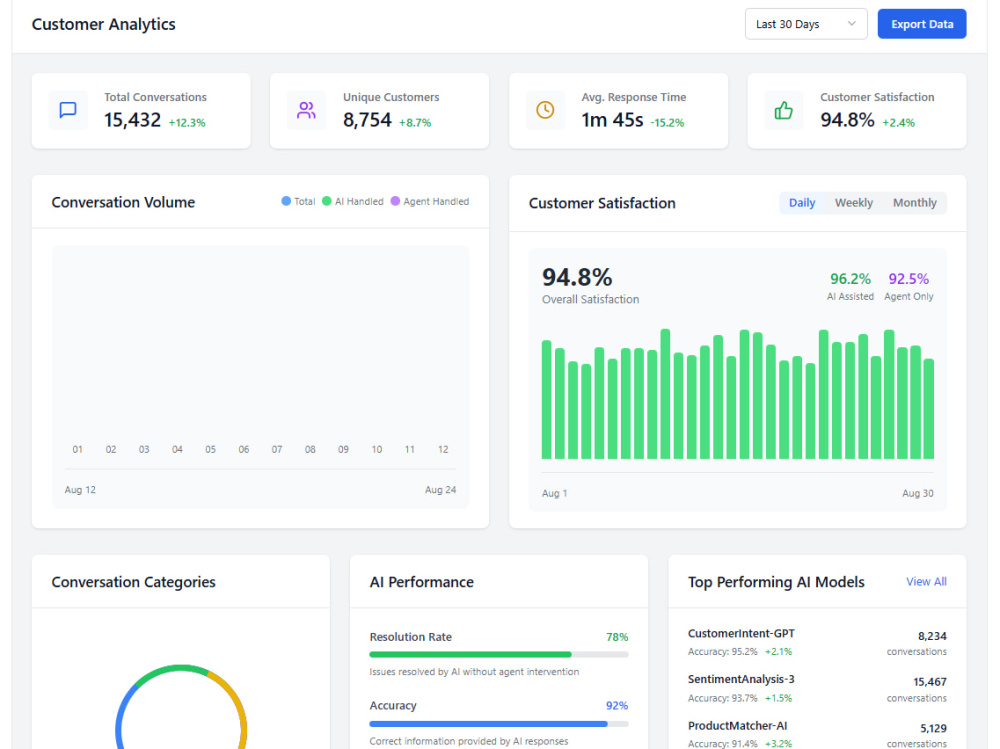Toggle the AI Handled legend series
This screenshot has width=1000, height=749.
tap(353, 202)
